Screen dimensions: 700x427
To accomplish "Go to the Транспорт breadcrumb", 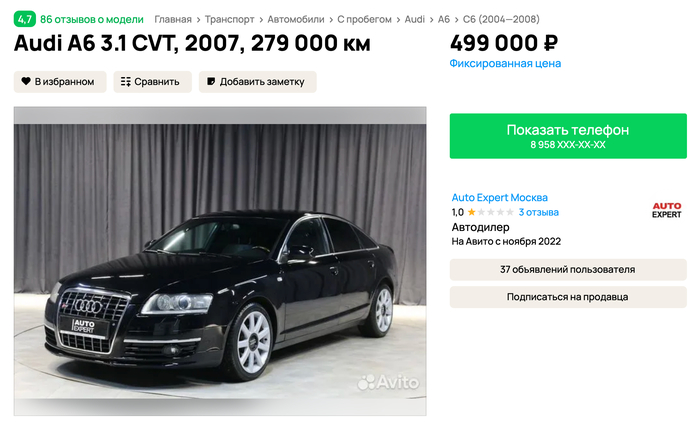I will coord(229,19).
